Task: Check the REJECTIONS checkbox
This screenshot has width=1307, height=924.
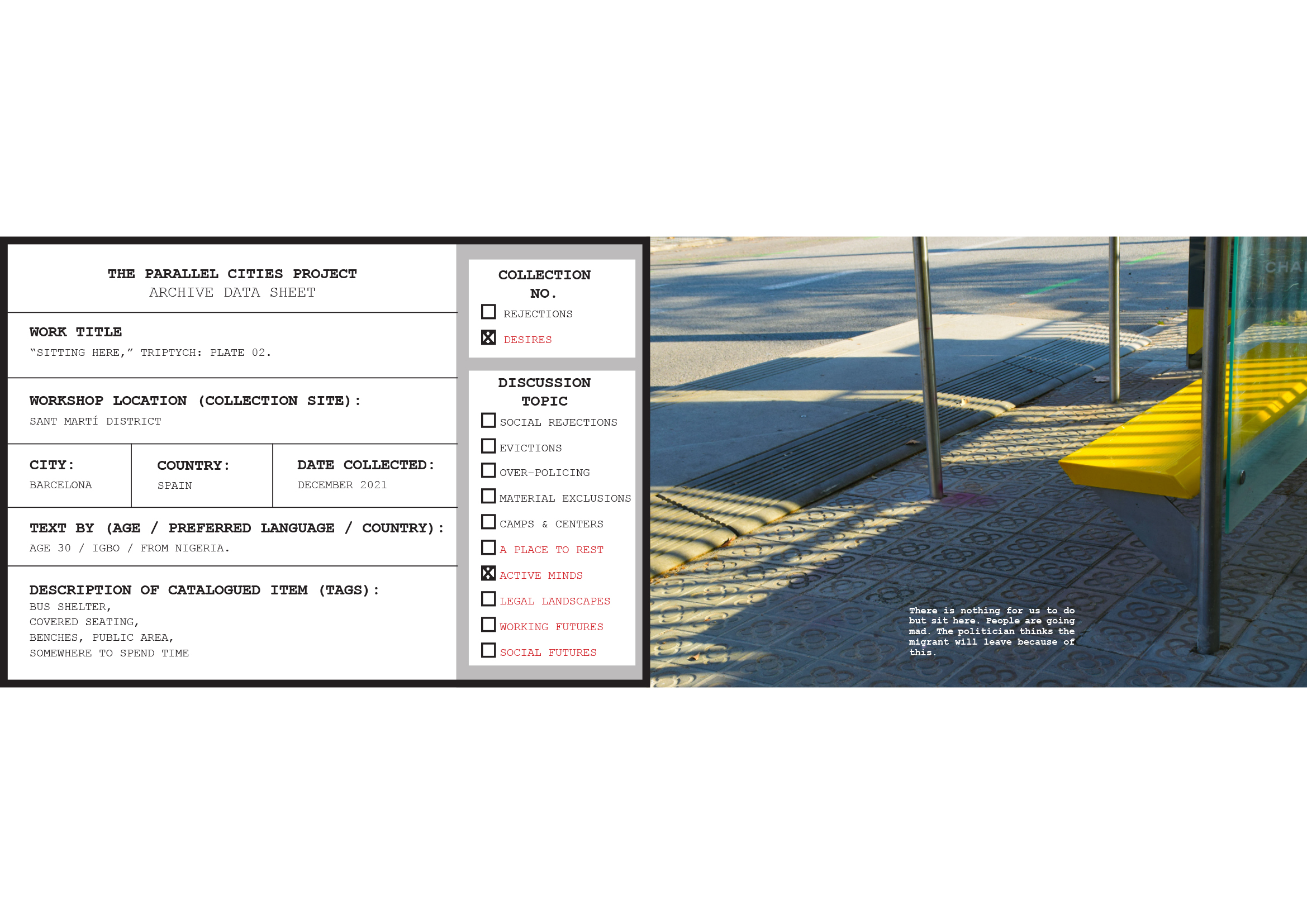Action: (488, 312)
